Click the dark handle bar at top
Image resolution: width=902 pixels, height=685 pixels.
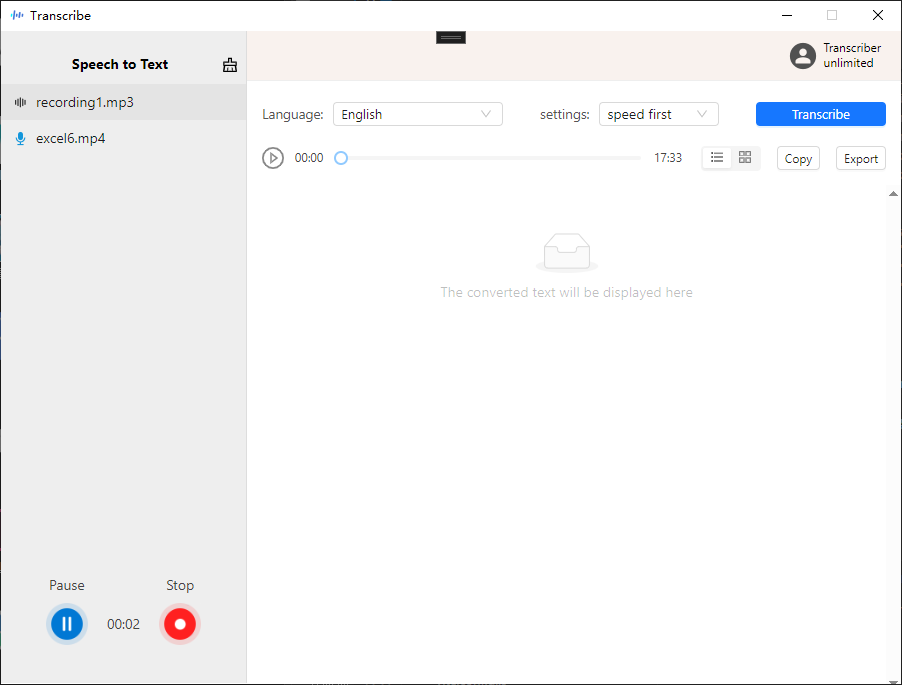[451, 38]
